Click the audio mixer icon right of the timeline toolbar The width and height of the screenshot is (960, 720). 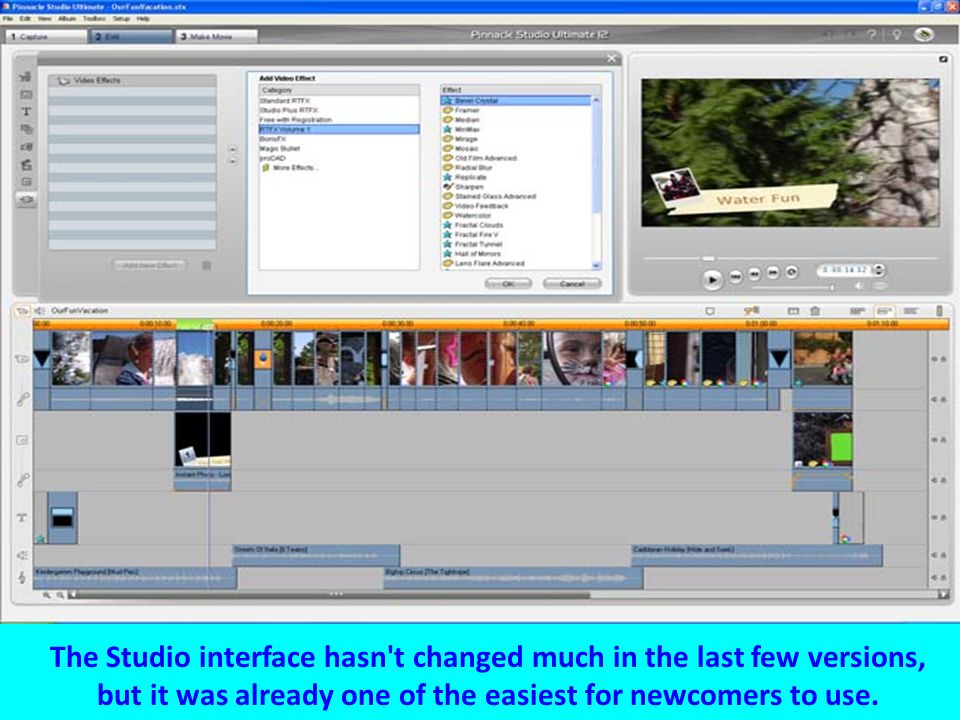coord(939,311)
